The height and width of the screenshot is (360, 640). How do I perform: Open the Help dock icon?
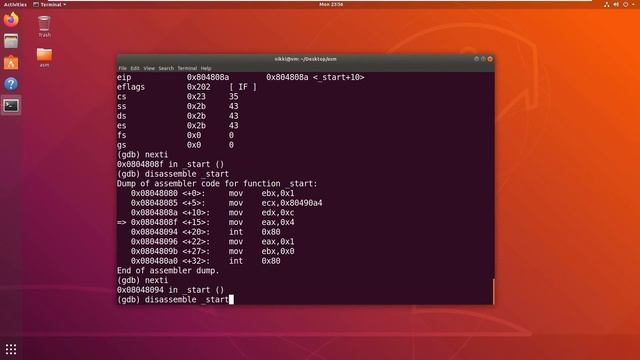11,84
